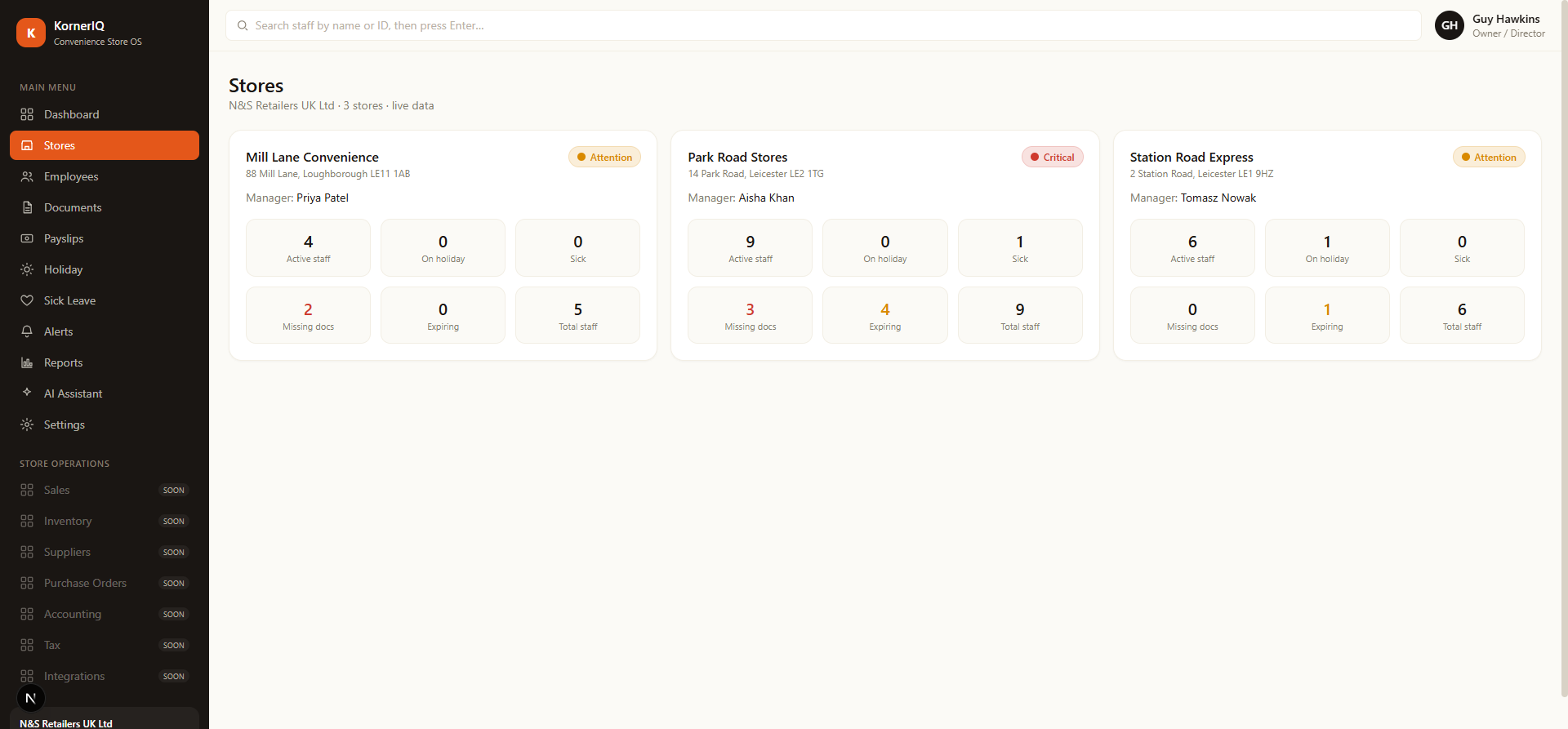Screen dimensions: 1568x729
Task: Focus the staff search field
Action: 823,25
